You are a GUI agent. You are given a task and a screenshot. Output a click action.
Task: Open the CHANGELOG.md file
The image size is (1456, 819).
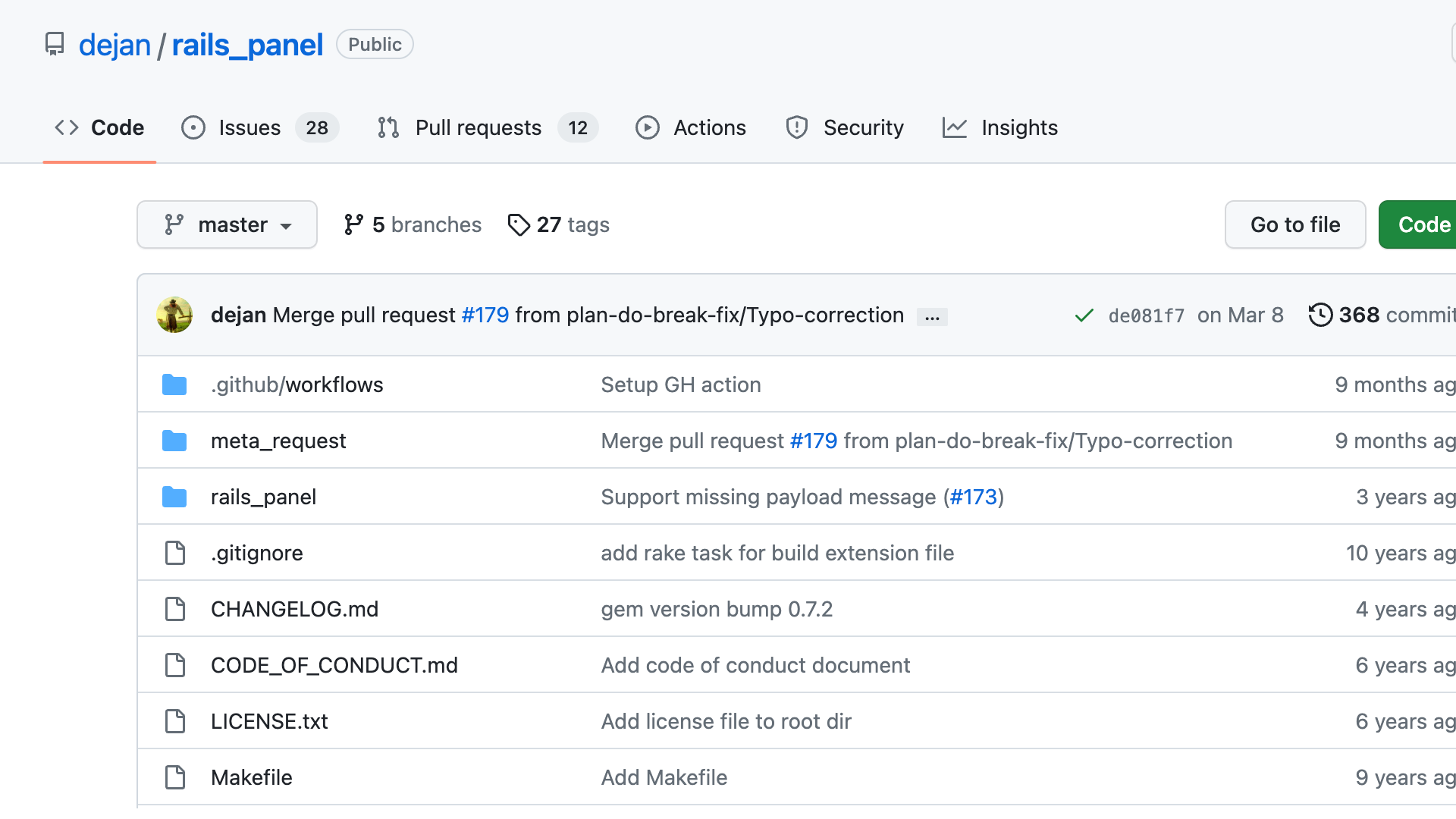[294, 609]
